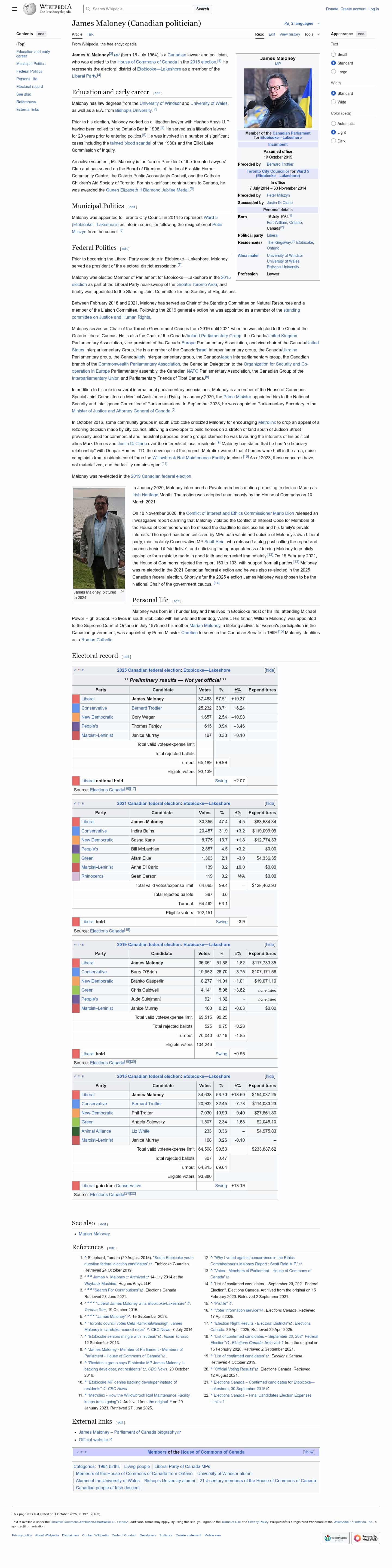This screenshot has height=1568, width=392.
Task: Edit the Personal life section
Action: 176,601
